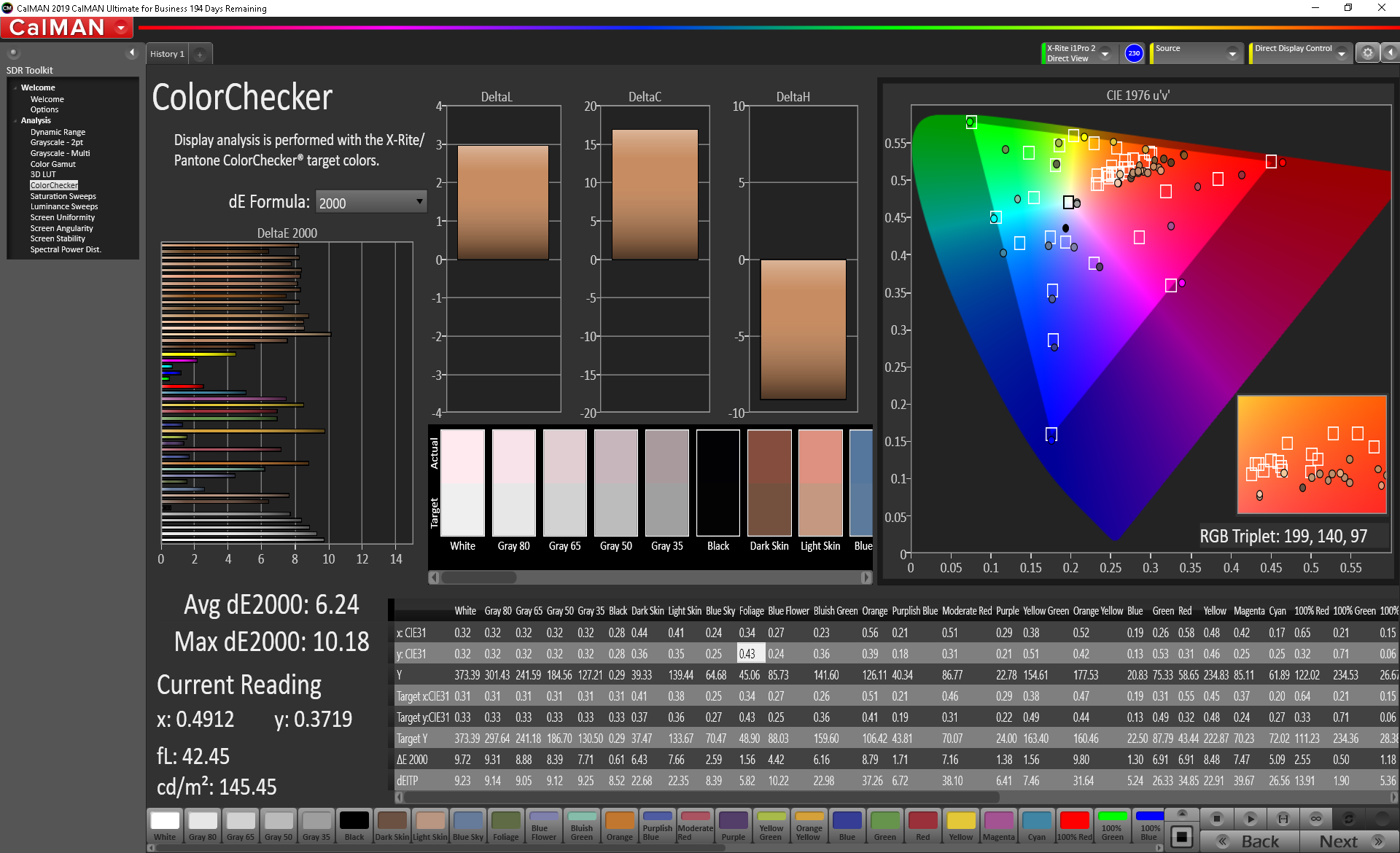
Task: Click the blue 230 meter timer icon
Action: tap(1134, 53)
